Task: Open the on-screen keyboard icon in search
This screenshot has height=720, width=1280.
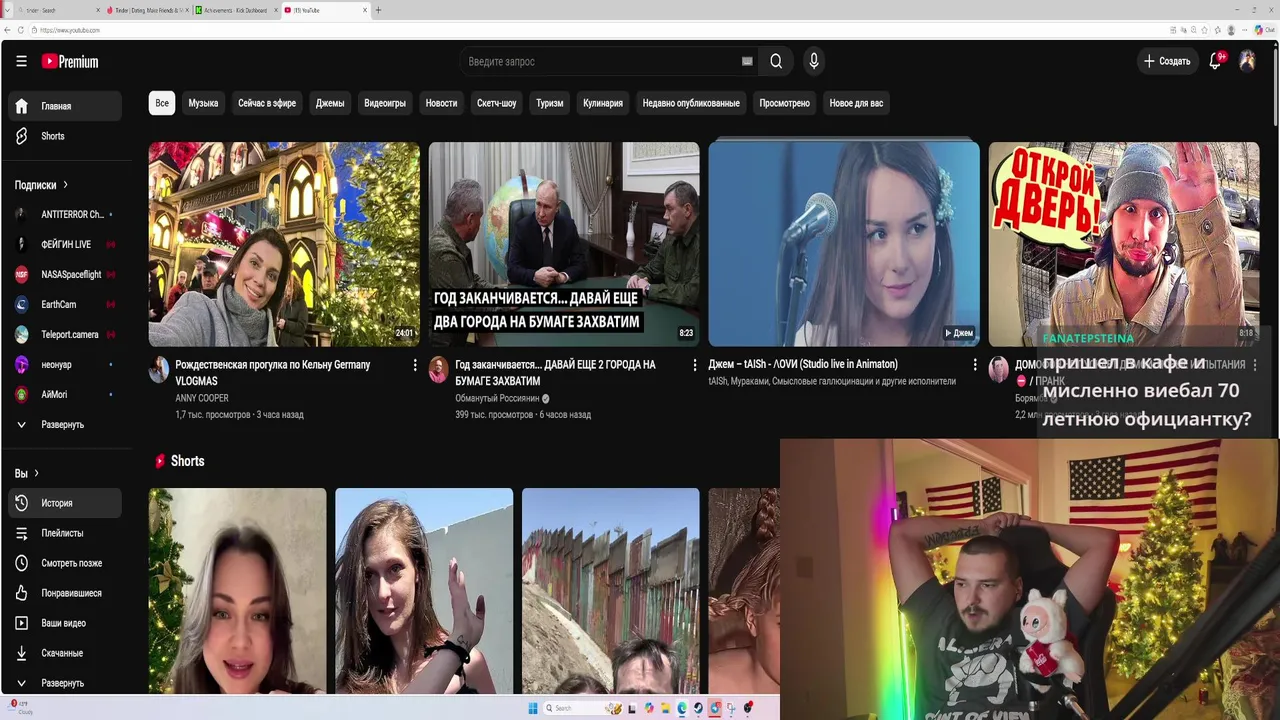Action: [747, 61]
